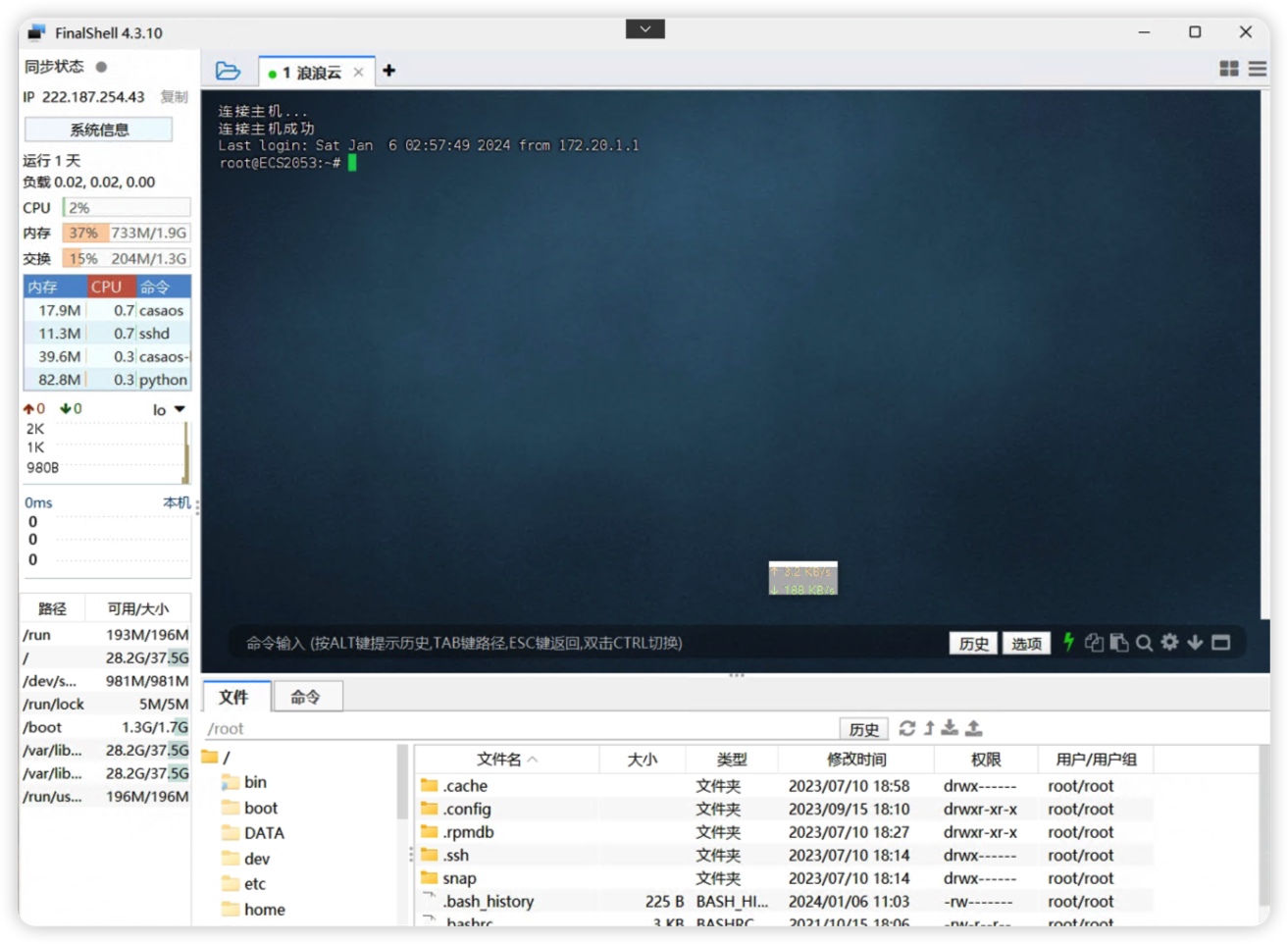The width and height of the screenshot is (1288, 944).
Task: Select the sshd process row
Action: tap(107, 334)
